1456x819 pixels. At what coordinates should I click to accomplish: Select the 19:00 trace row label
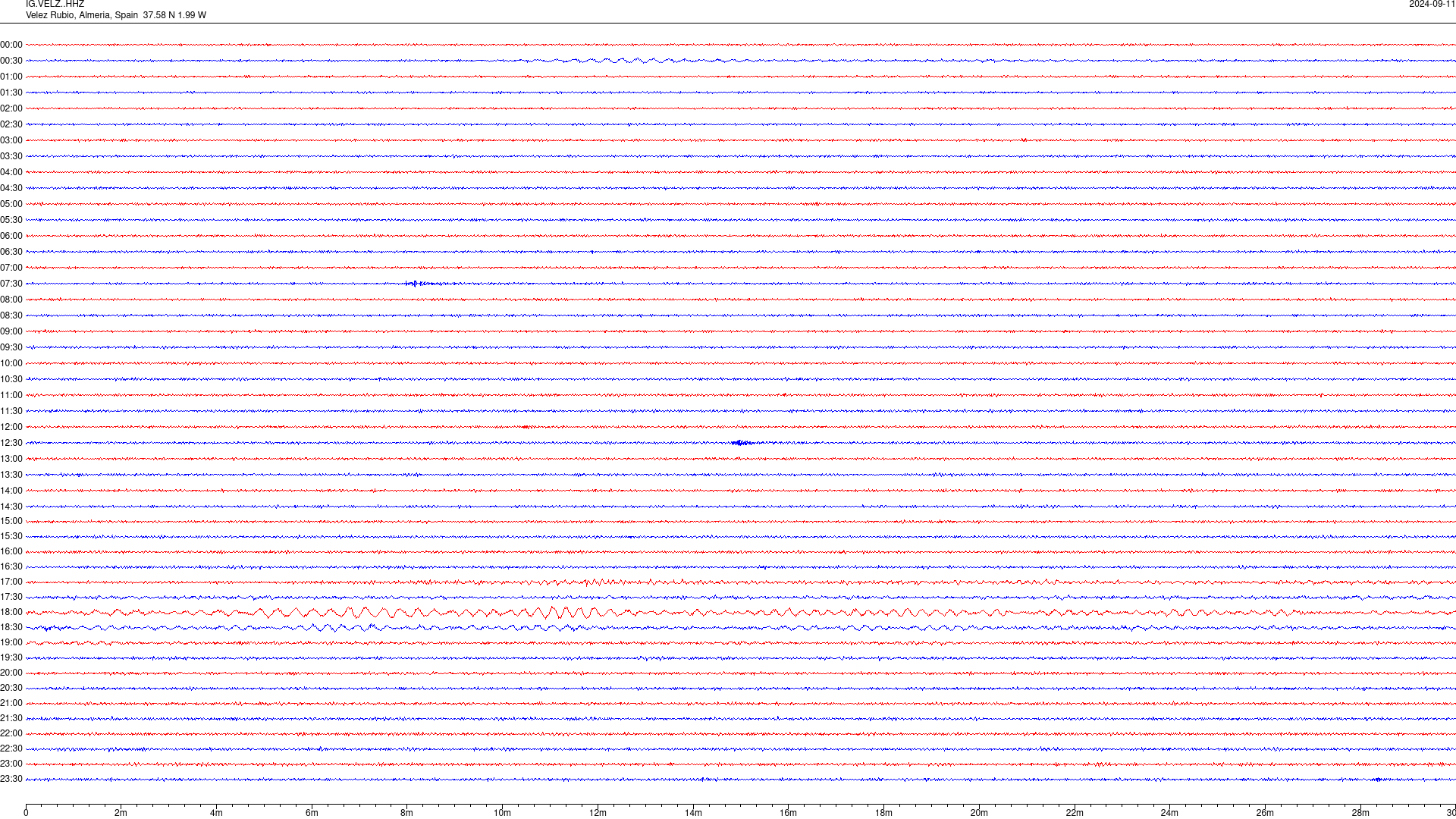[11, 642]
